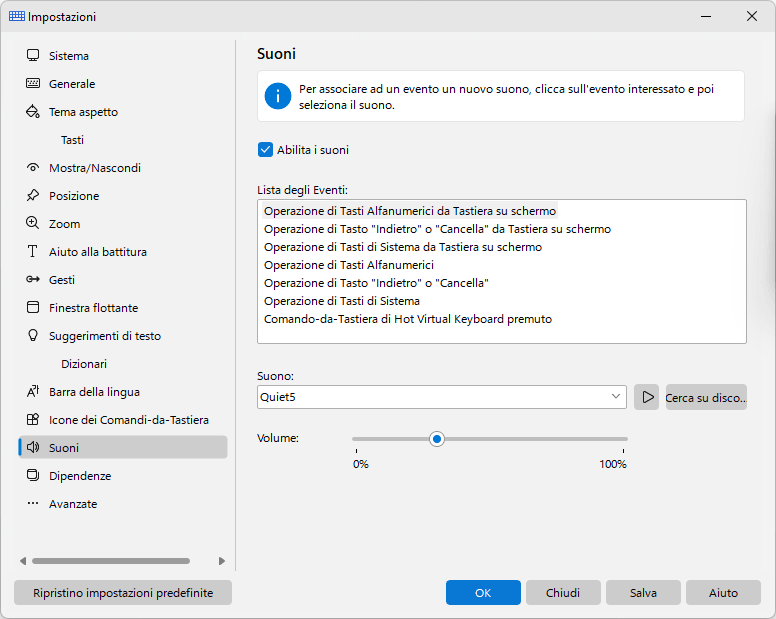
Task: Click the Volume slider handle
Action: pos(436,439)
